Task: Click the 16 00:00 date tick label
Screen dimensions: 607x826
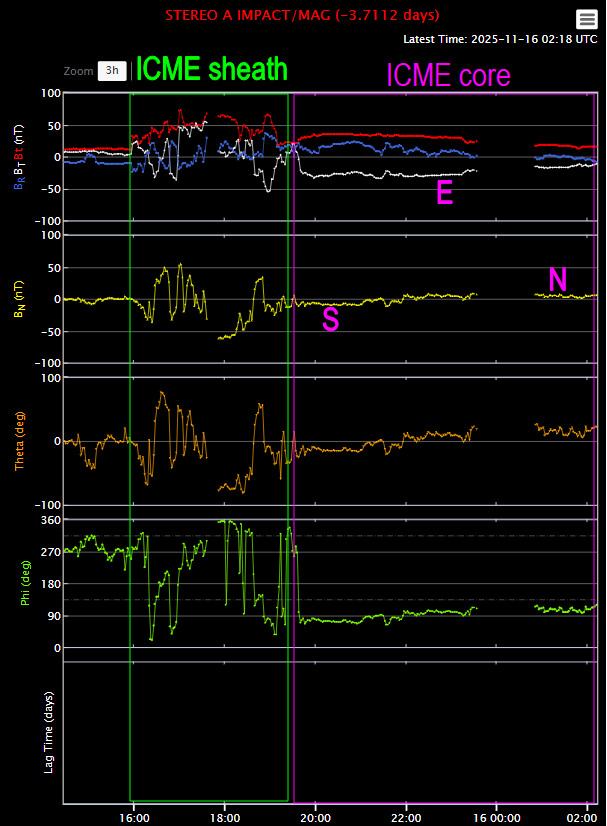Action: 497,818
